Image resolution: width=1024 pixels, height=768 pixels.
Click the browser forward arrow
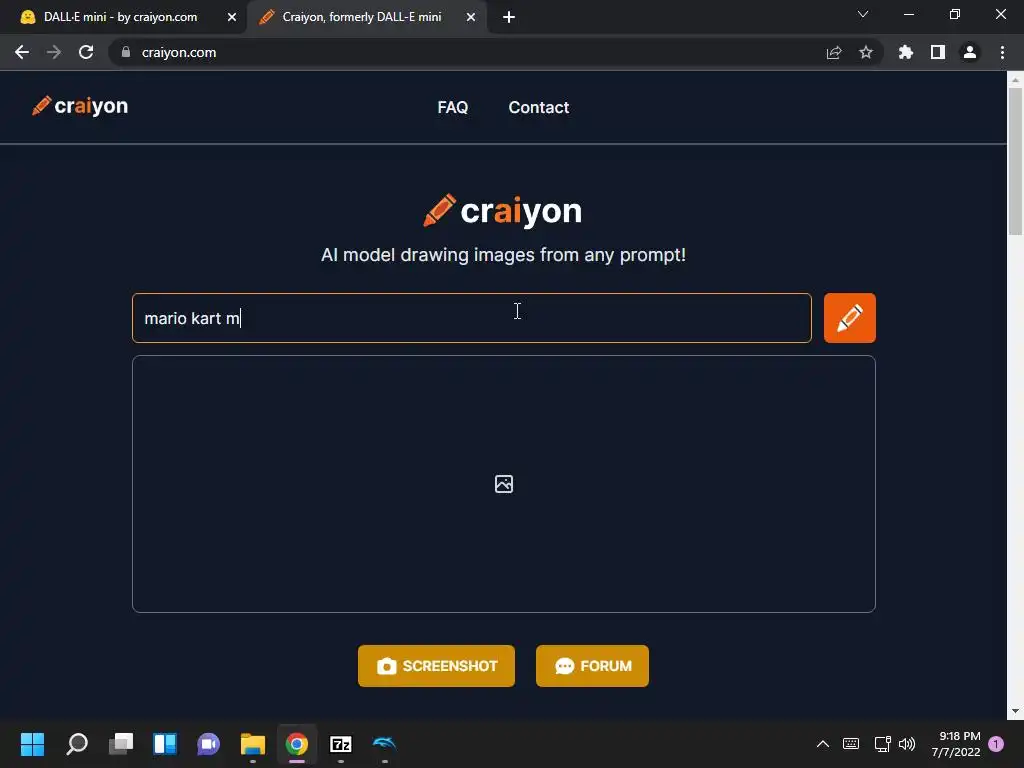click(54, 52)
